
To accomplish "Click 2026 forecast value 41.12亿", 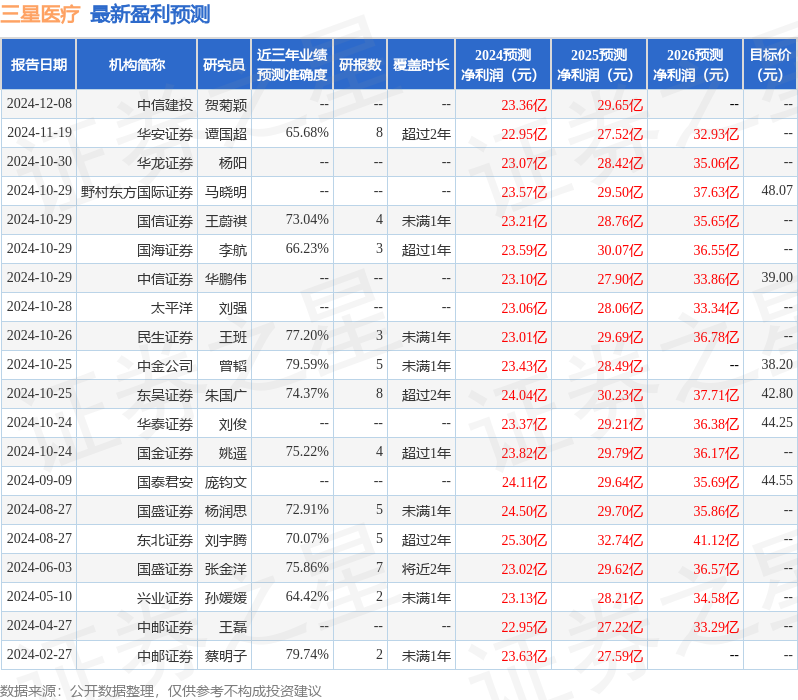I will coord(716,540).
